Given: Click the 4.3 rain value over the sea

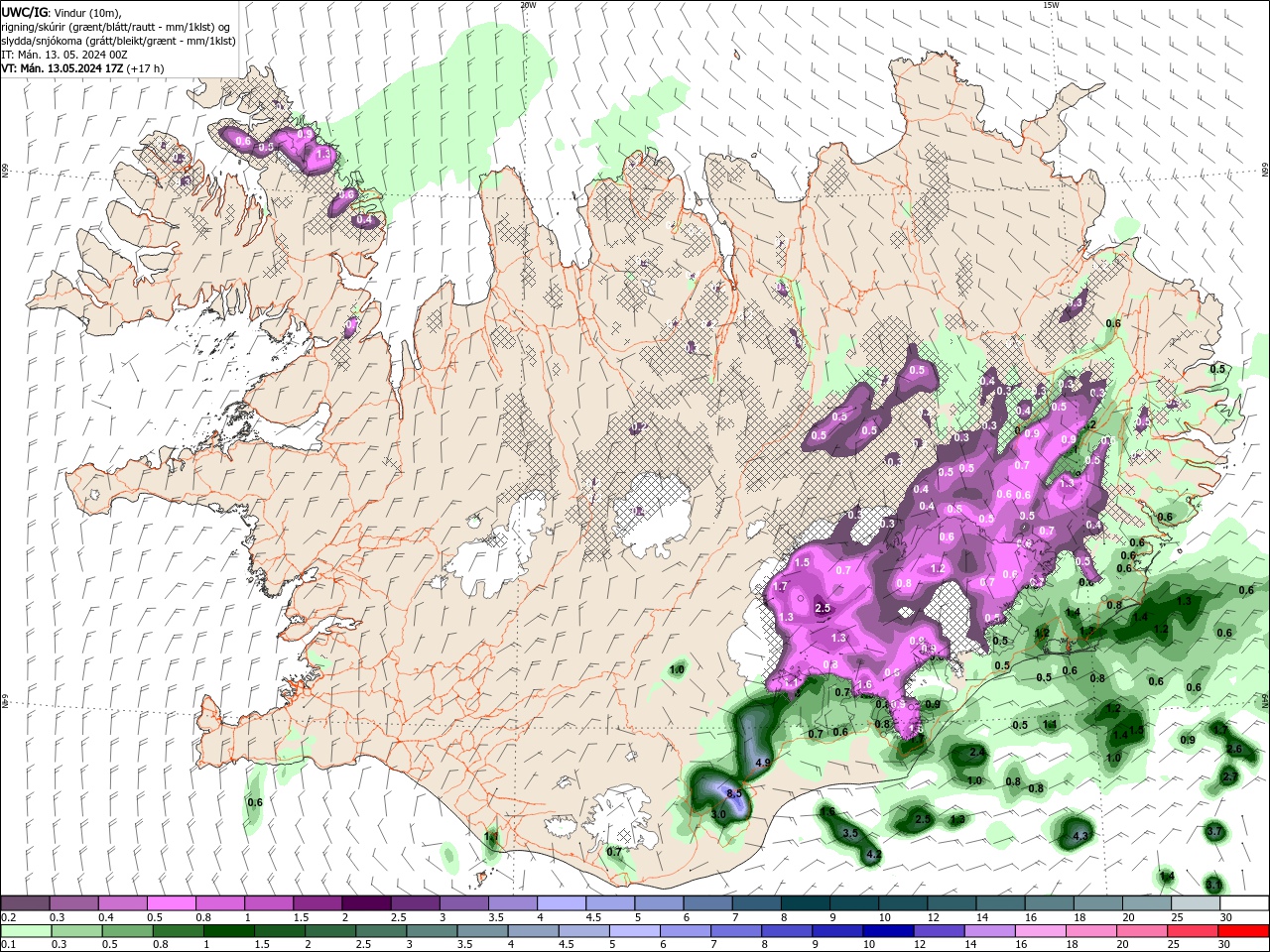Looking at the screenshot, I should [1081, 836].
